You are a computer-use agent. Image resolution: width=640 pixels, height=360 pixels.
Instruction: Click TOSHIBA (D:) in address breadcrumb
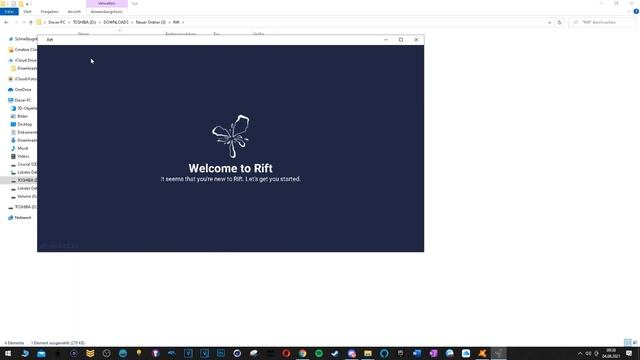point(84,22)
